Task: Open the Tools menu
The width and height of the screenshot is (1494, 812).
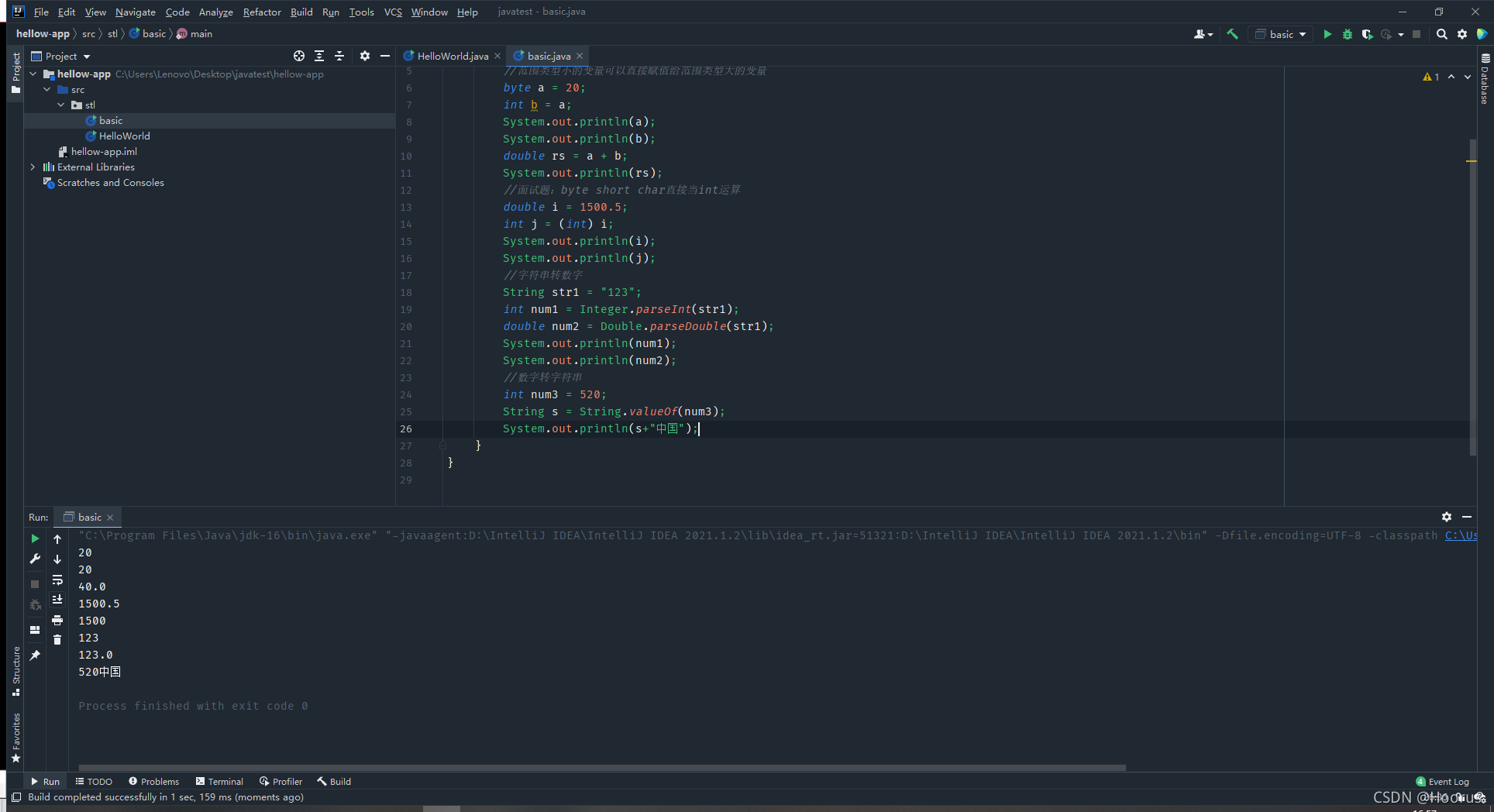Action: pyautogui.click(x=361, y=12)
